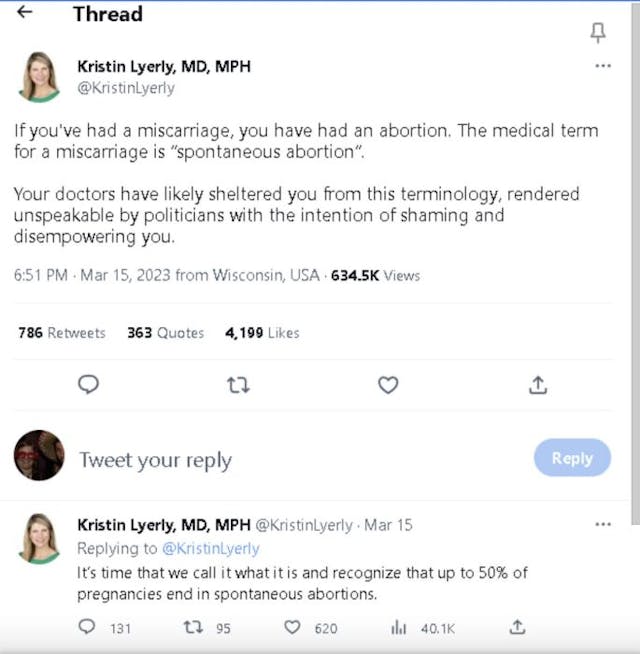Open the 363 Quotes list
This screenshot has width=640, height=654.
click(165, 333)
